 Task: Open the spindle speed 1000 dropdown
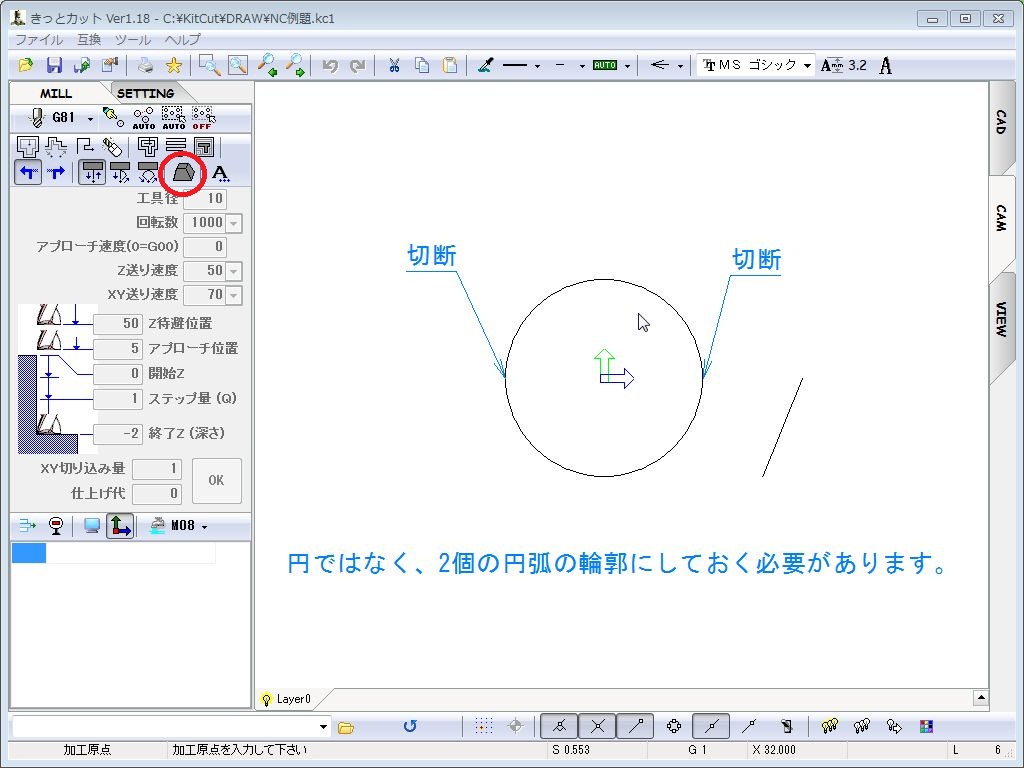pos(234,223)
